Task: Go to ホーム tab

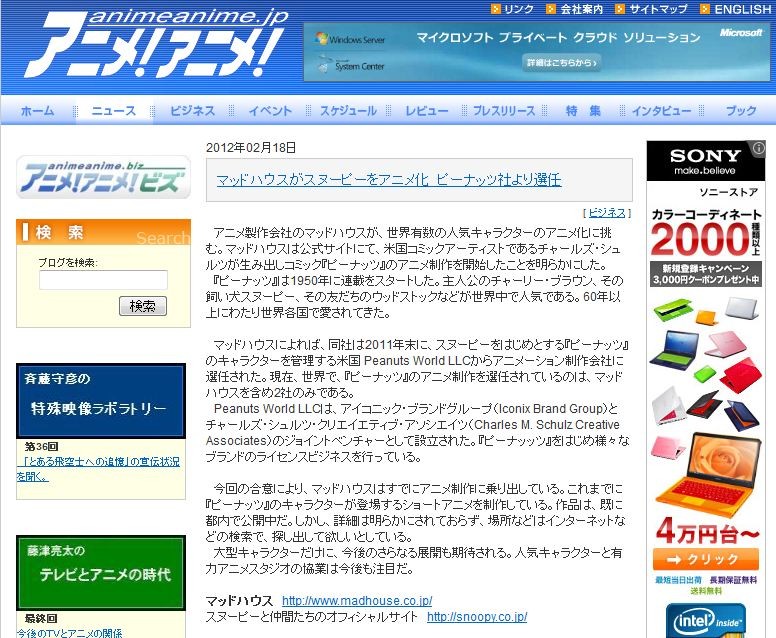Action: 38,110
